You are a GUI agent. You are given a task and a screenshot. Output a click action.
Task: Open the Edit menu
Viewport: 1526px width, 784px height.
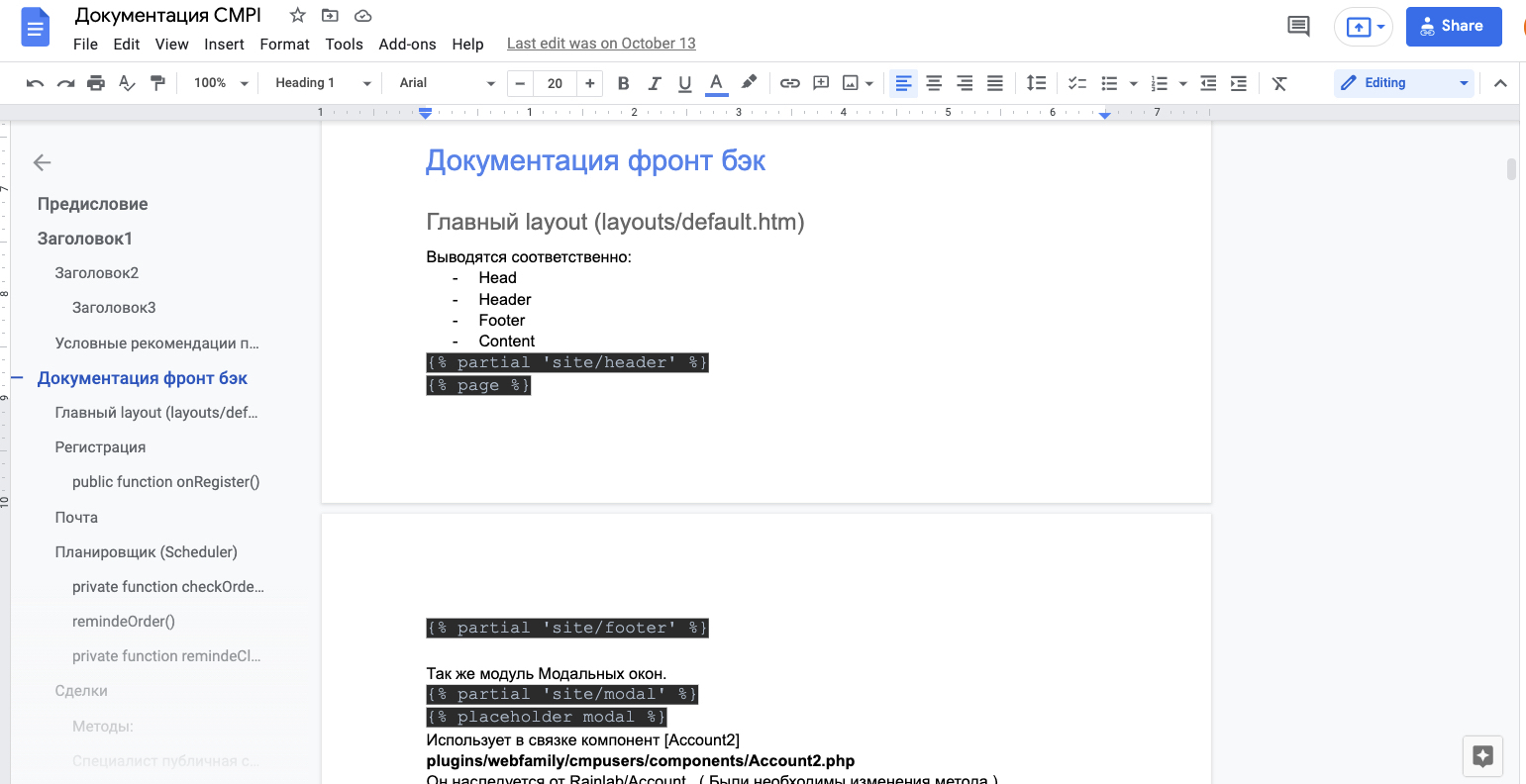[127, 44]
